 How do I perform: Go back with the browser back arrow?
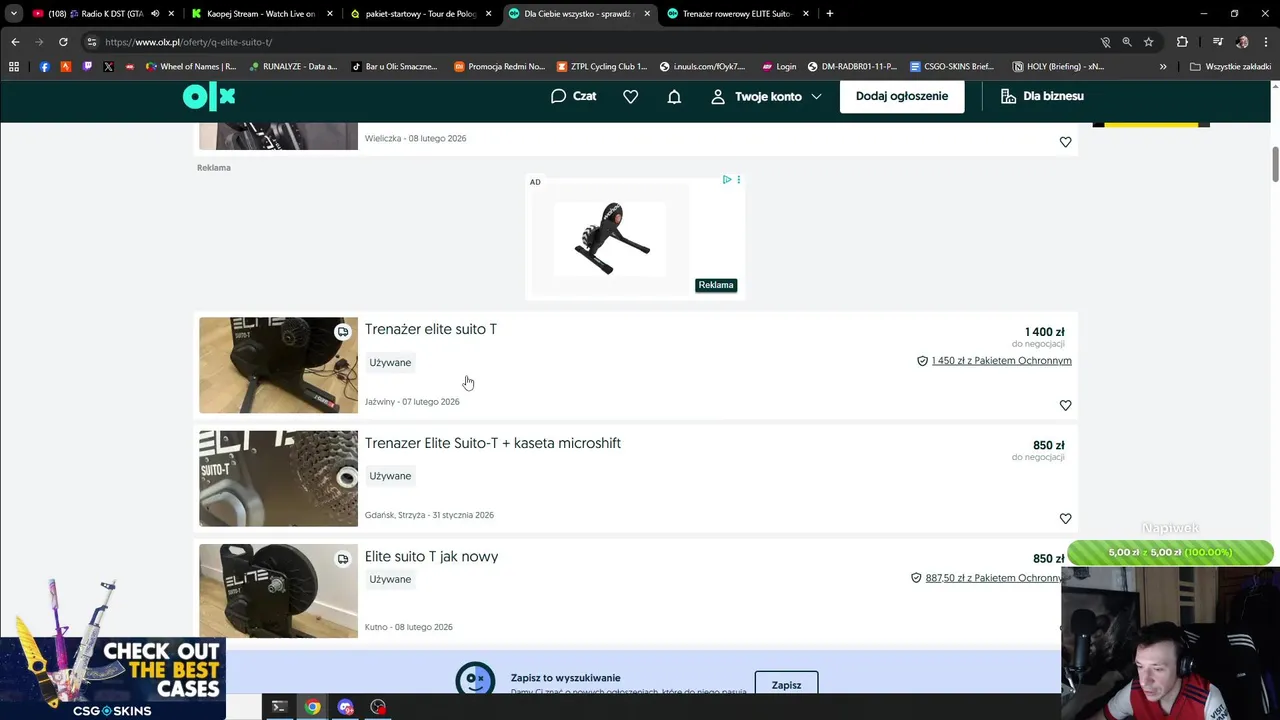[x=15, y=42]
